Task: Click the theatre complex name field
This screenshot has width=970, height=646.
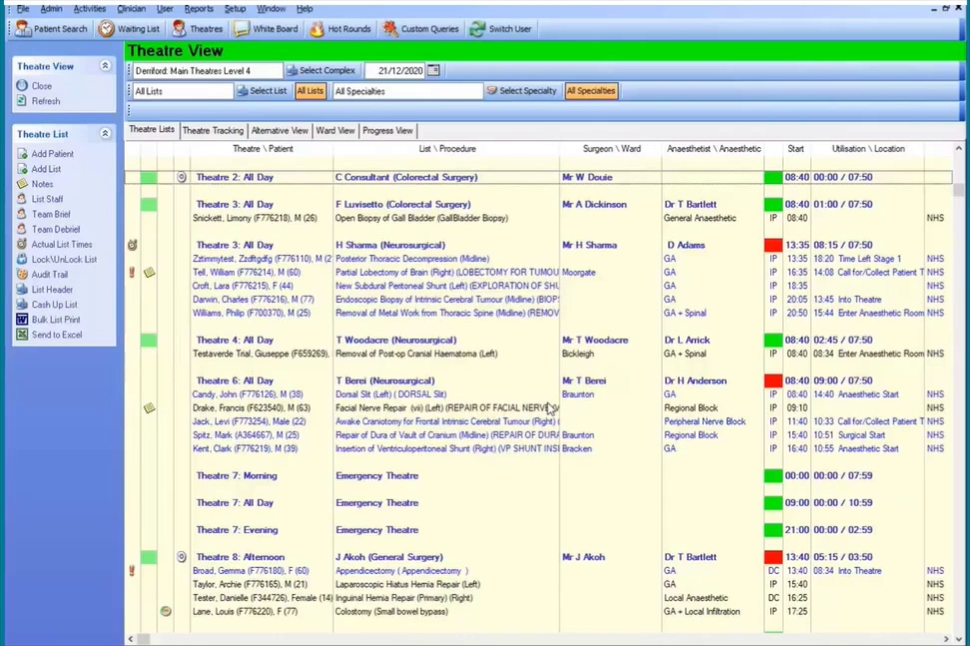Action: [x=207, y=71]
